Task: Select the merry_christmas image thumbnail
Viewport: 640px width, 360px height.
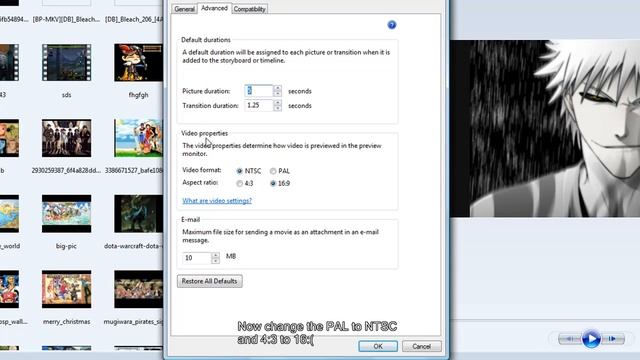Action: pyautogui.click(x=67, y=289)
